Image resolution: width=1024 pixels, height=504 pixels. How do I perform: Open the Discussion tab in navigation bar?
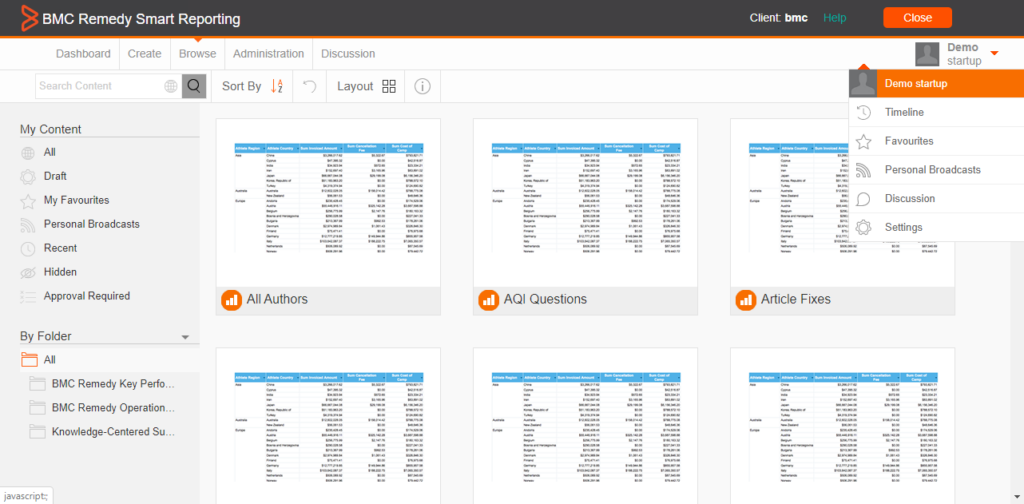pos(348,54)
